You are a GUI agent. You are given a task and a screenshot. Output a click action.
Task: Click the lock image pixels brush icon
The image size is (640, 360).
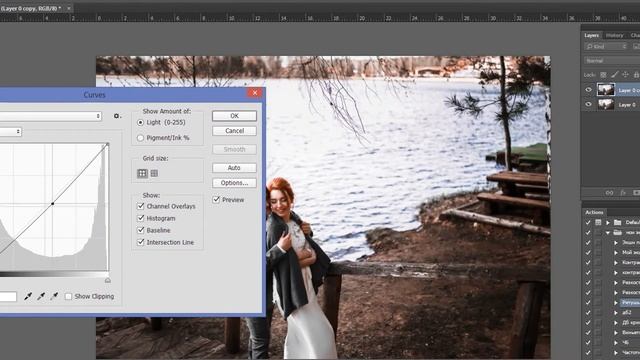click(614, 75)
